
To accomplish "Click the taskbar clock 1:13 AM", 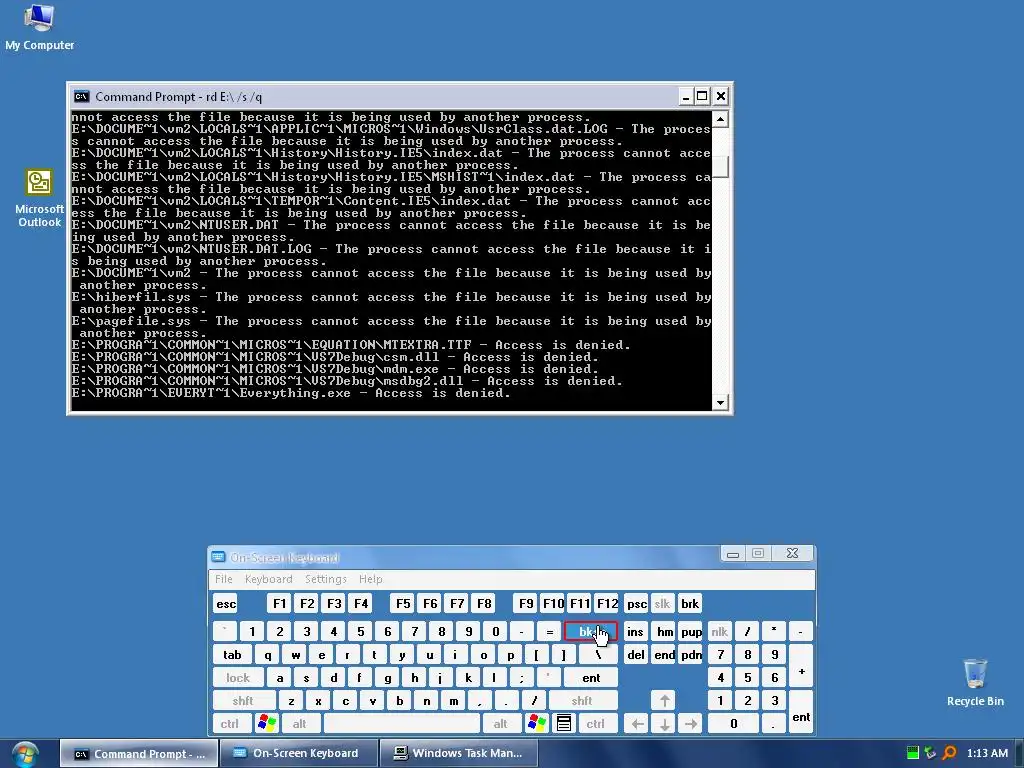I will pos(987,753).
